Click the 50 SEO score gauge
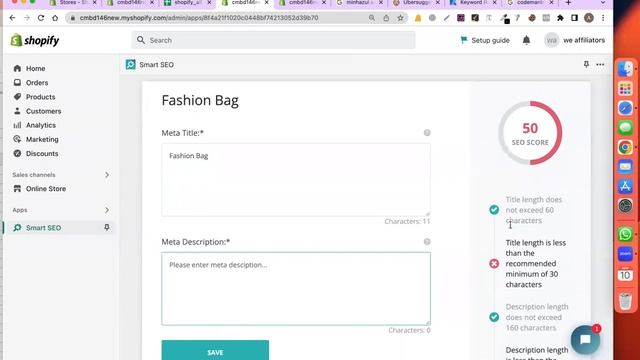 pos(530,133)
